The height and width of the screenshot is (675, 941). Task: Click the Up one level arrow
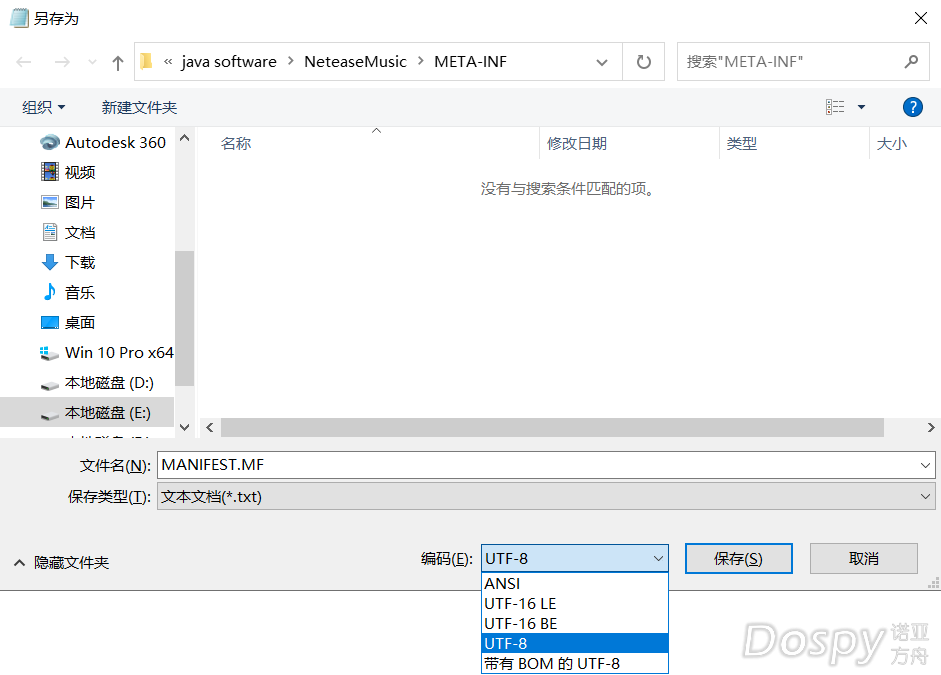118,62
